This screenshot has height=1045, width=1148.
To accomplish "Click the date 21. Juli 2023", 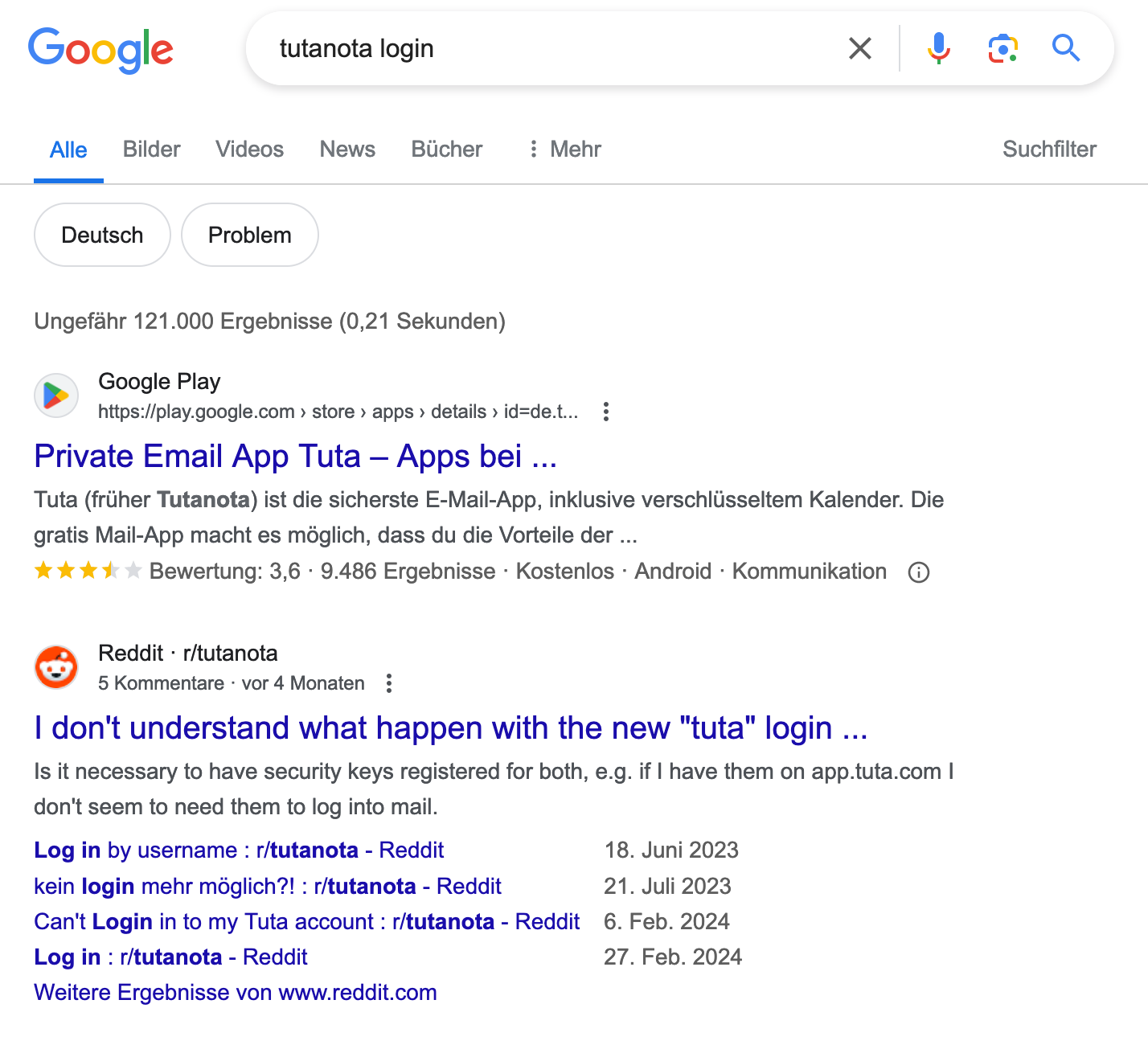I will 667,886.
